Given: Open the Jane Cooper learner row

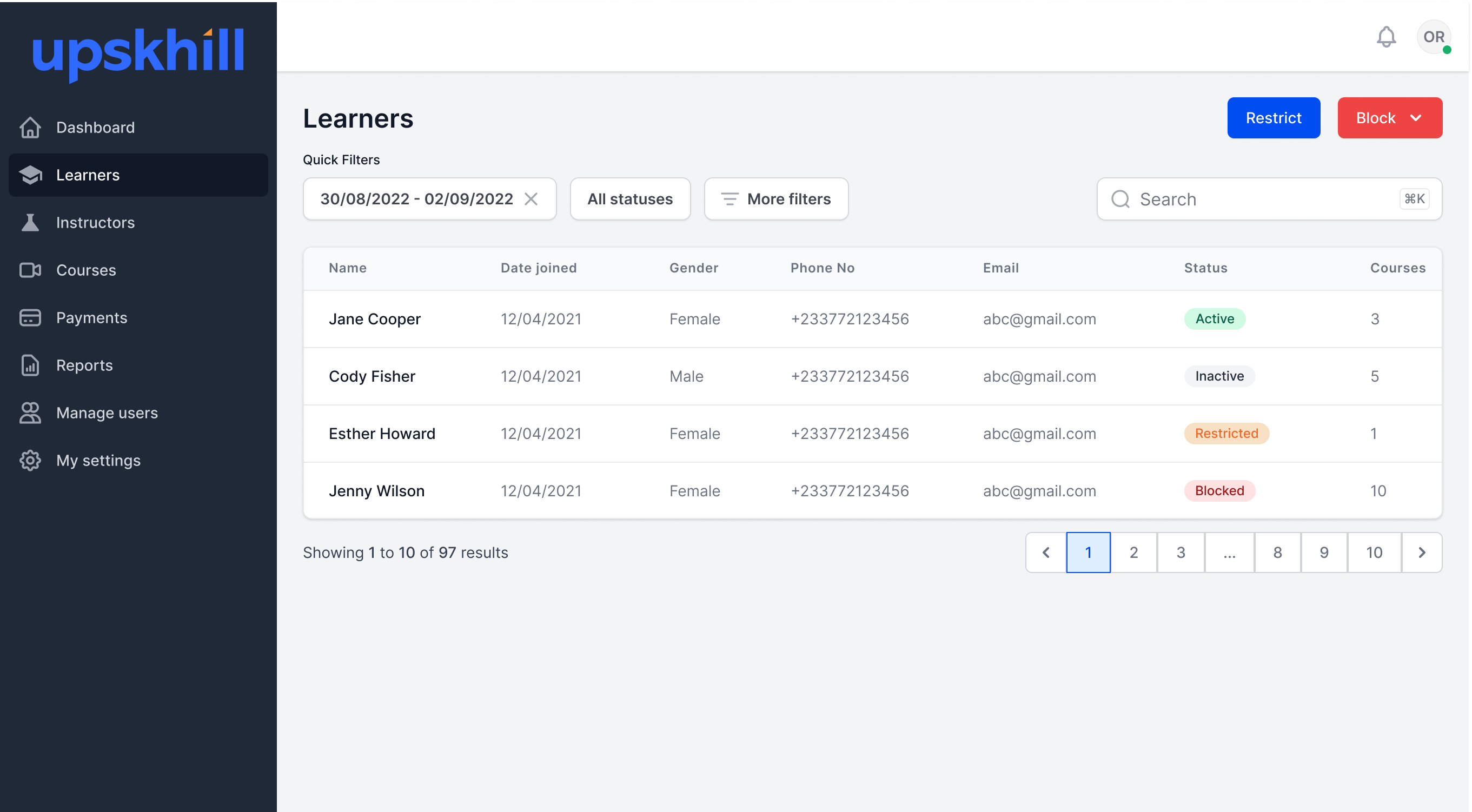Looking at the screenshot, I should tap(374, 319).
